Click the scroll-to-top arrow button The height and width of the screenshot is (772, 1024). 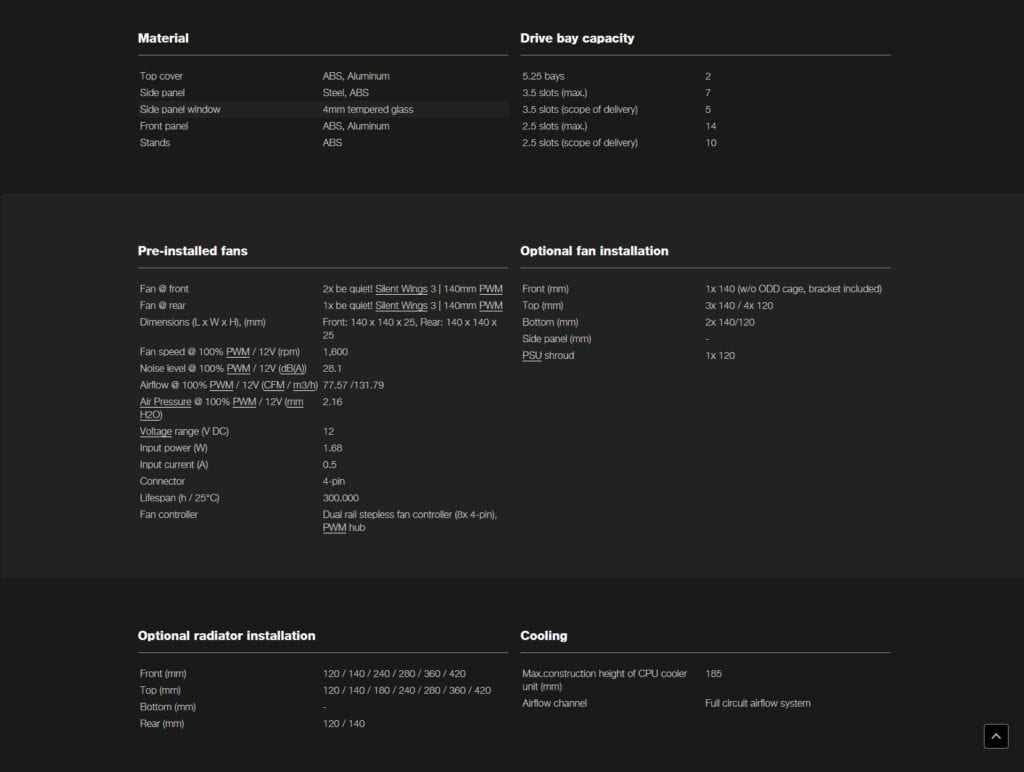(996, 736)
